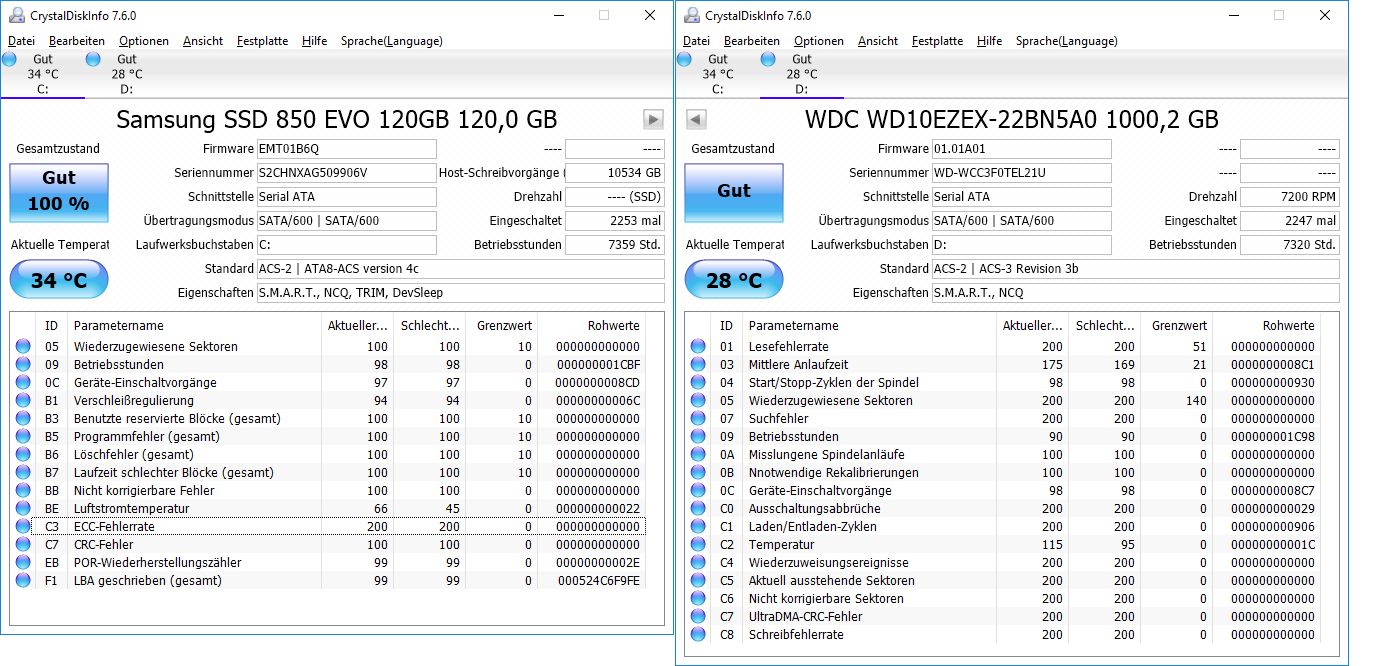Click CrystalDiskInfo app icon in left title bar

[x=16, y=15]
